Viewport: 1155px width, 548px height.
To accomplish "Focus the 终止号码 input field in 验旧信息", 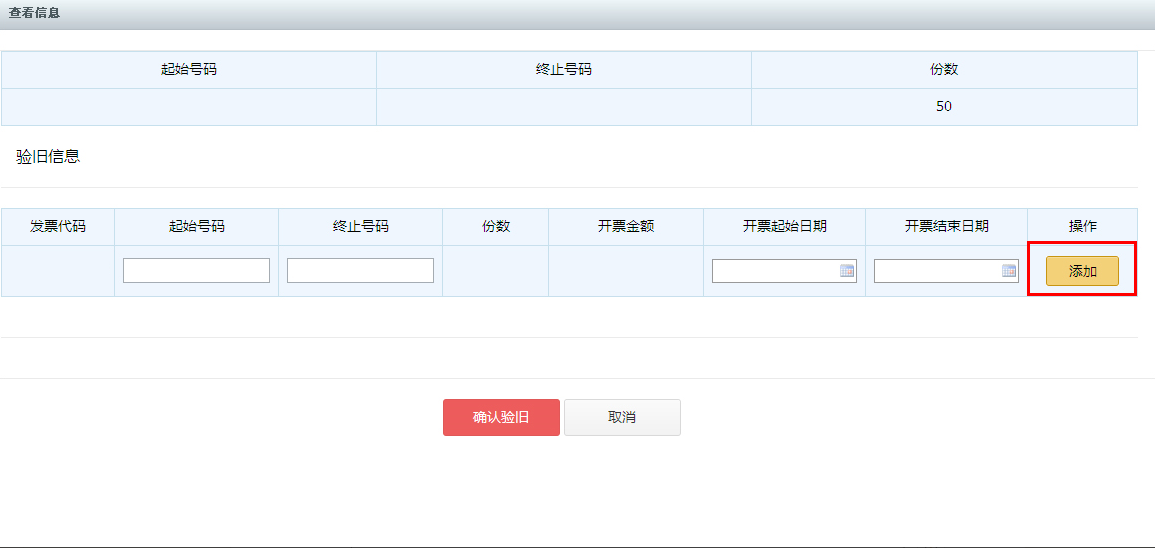I will pyautogui.click(x=360, y=270).
